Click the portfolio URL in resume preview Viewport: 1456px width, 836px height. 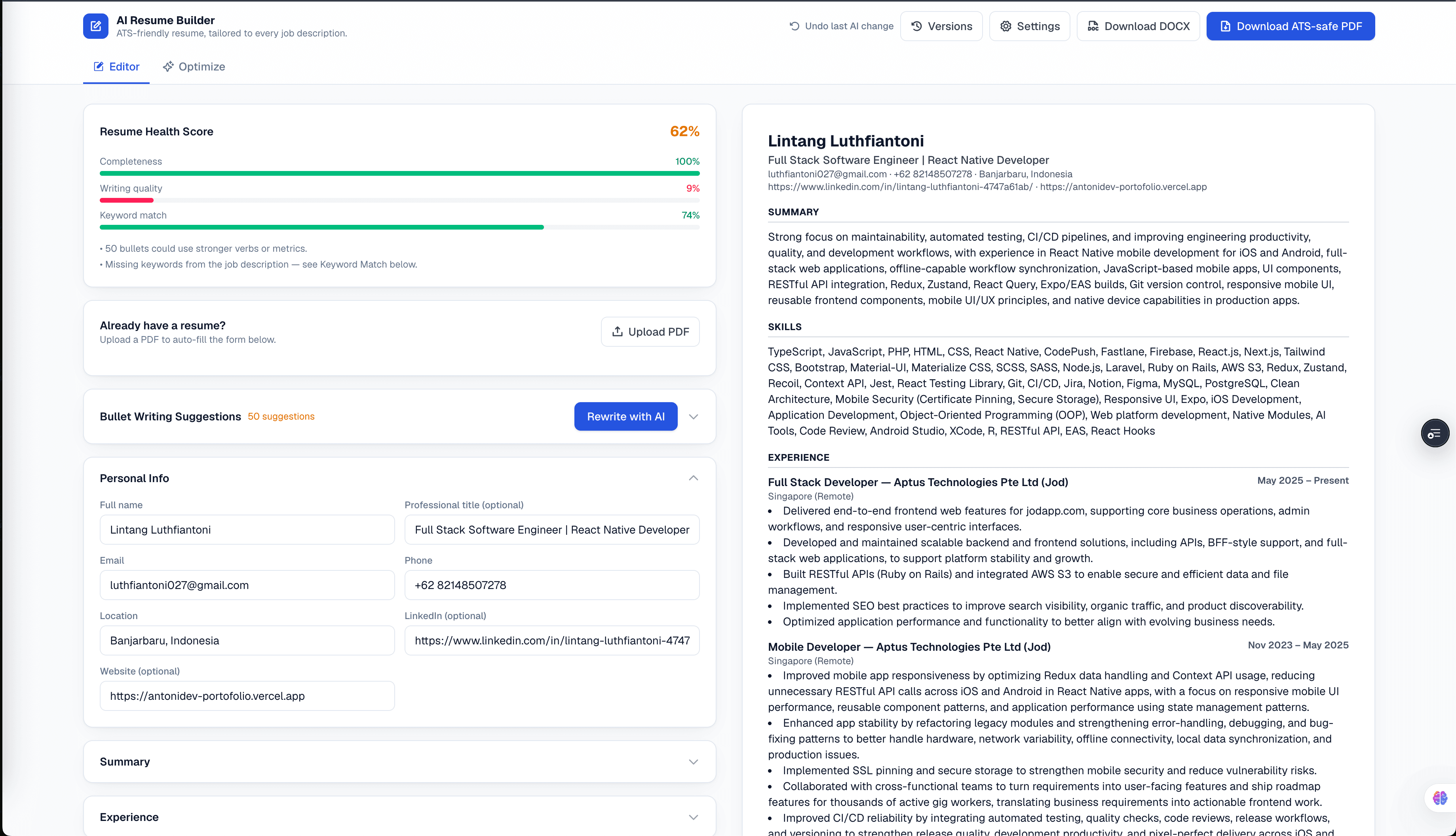point(1123,186)
